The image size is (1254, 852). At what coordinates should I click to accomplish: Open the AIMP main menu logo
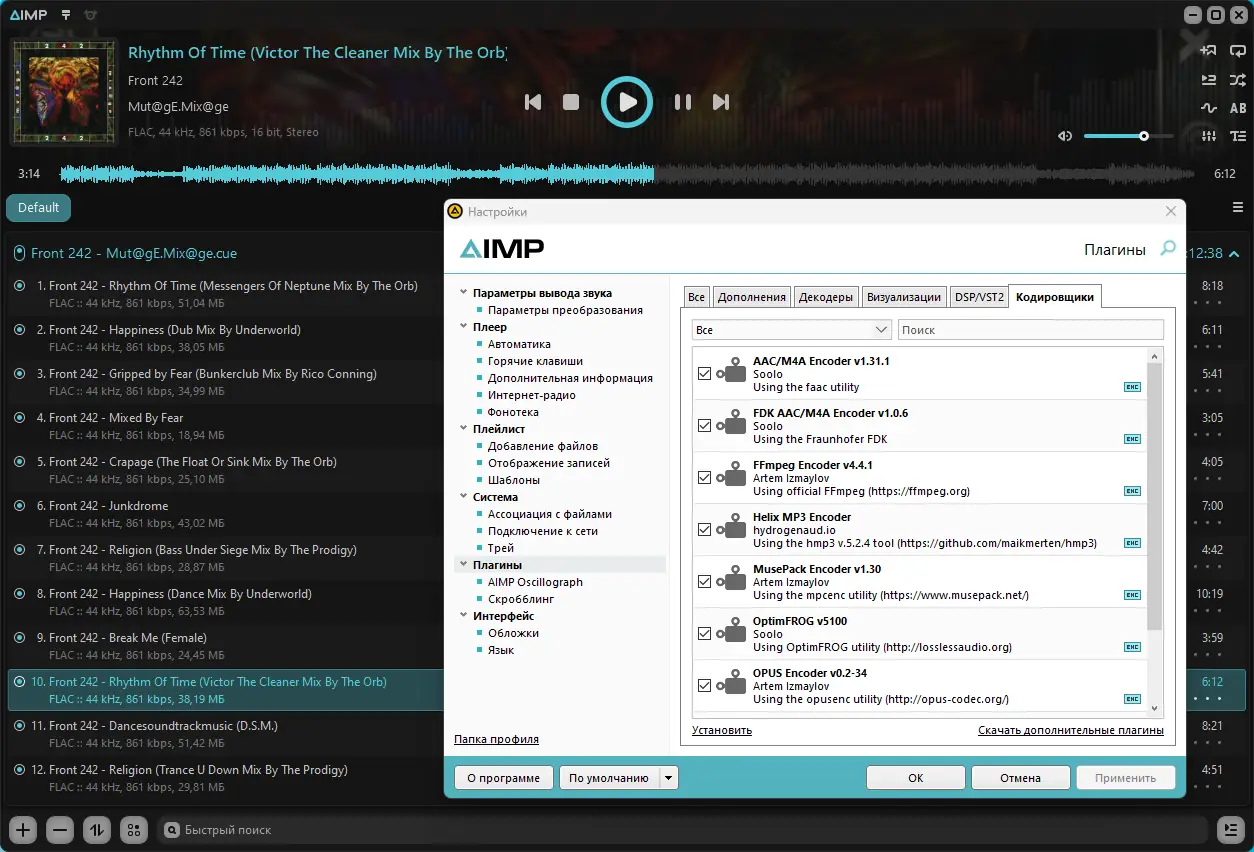30,15
